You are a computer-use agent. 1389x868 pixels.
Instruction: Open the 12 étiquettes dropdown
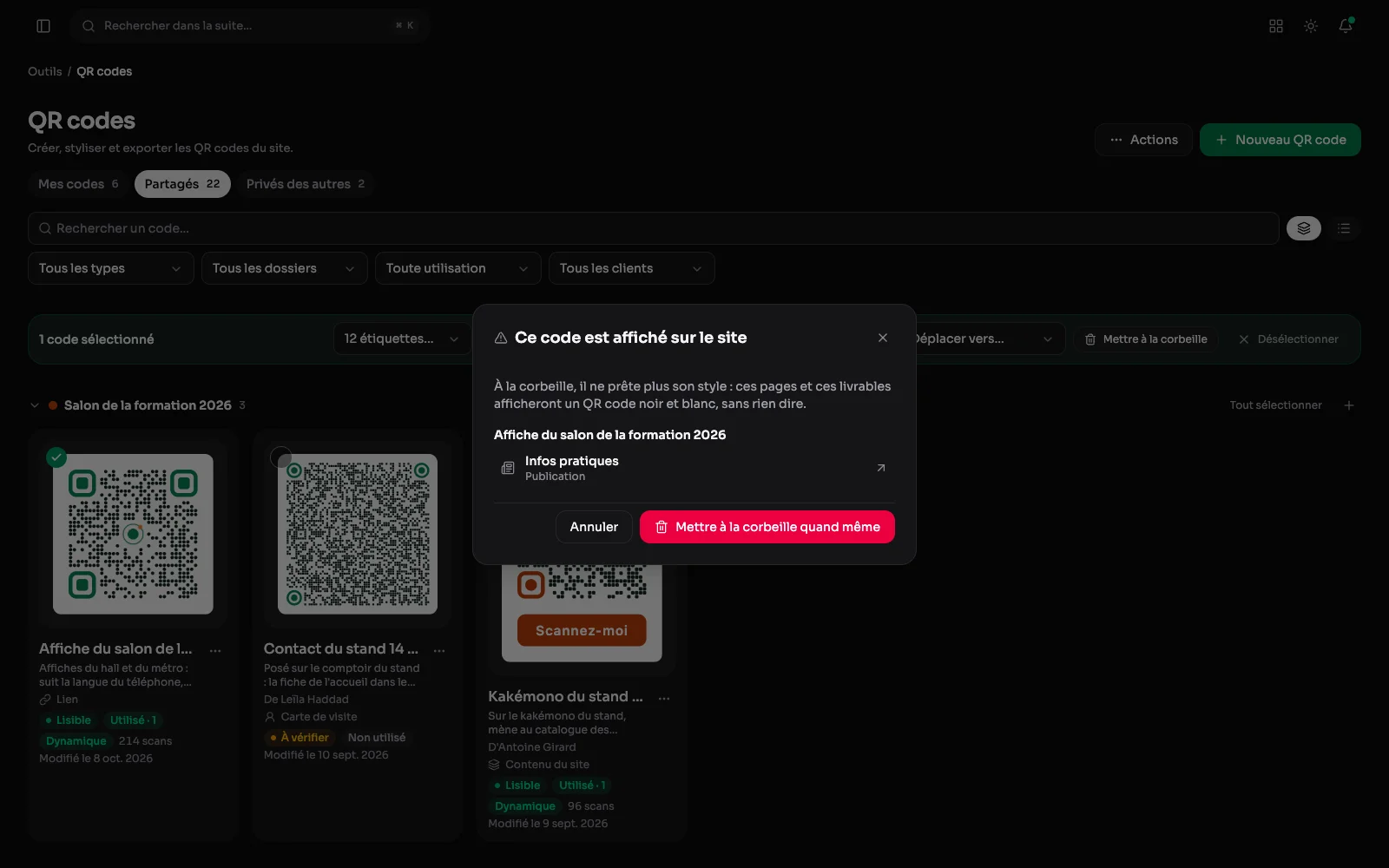click(x=402, y=339)
